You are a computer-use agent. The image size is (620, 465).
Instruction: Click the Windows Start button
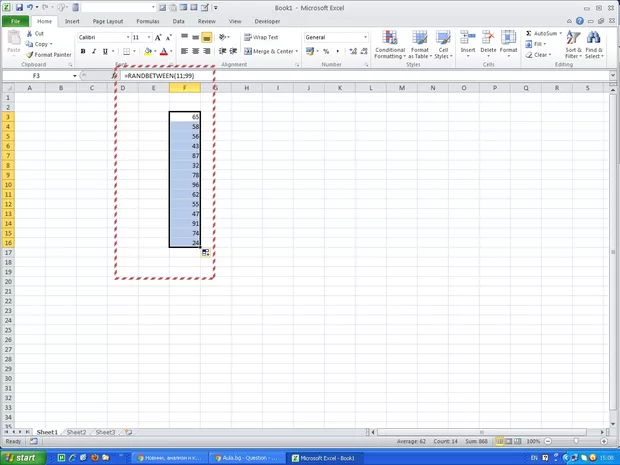[22, 457]
